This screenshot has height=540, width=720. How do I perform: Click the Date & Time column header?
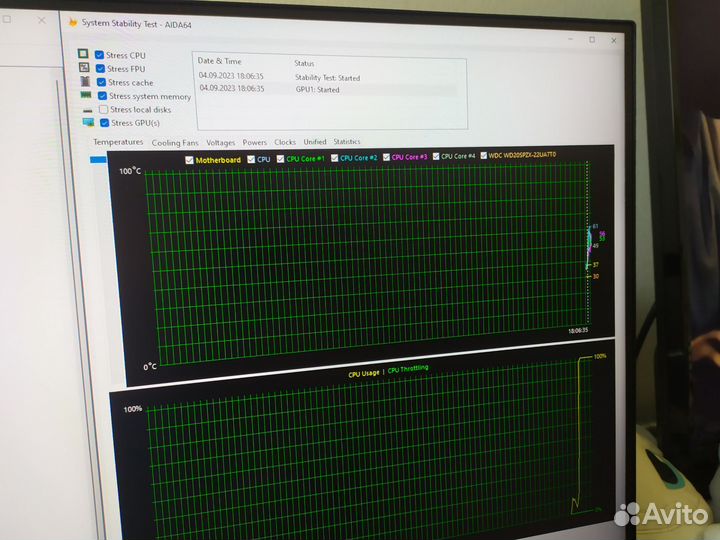[219, 61]
